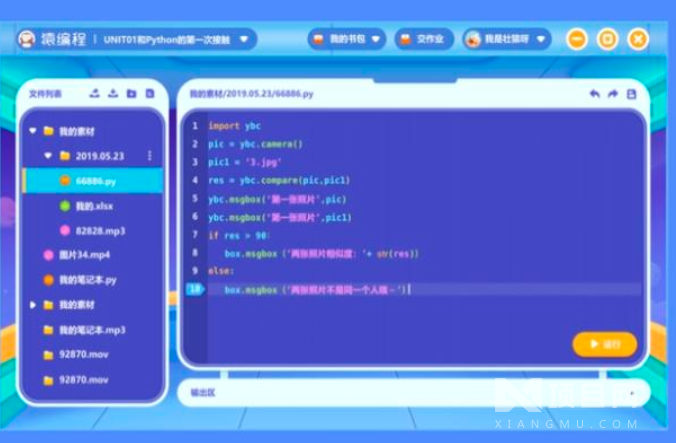The image size is (676, 443).
Task: Click the download icon in file list header
Action: pos(113,94)
